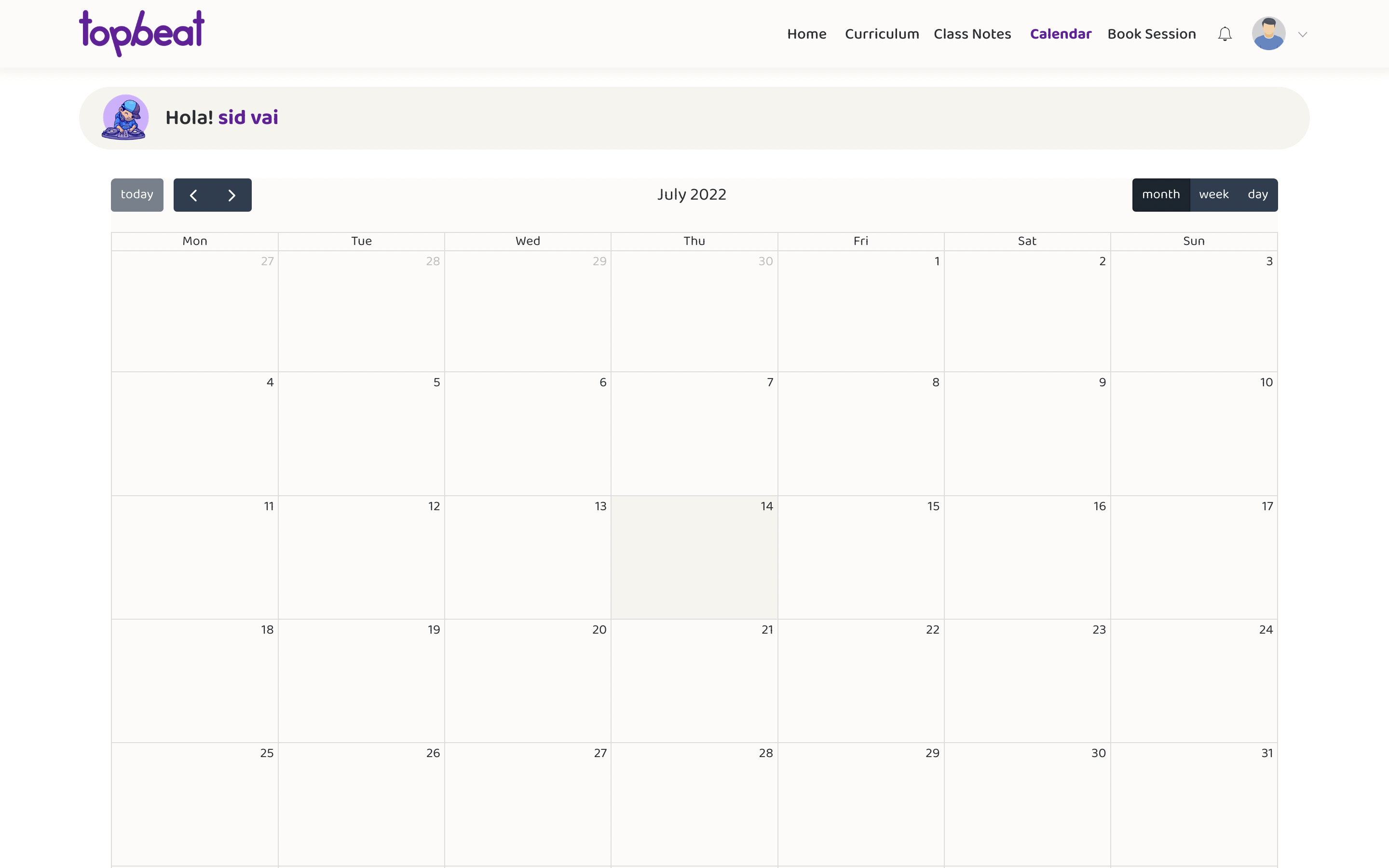This screenshot has width=1389, height=868.
Task: Select July 26 date number
Action: coord(434,753)
